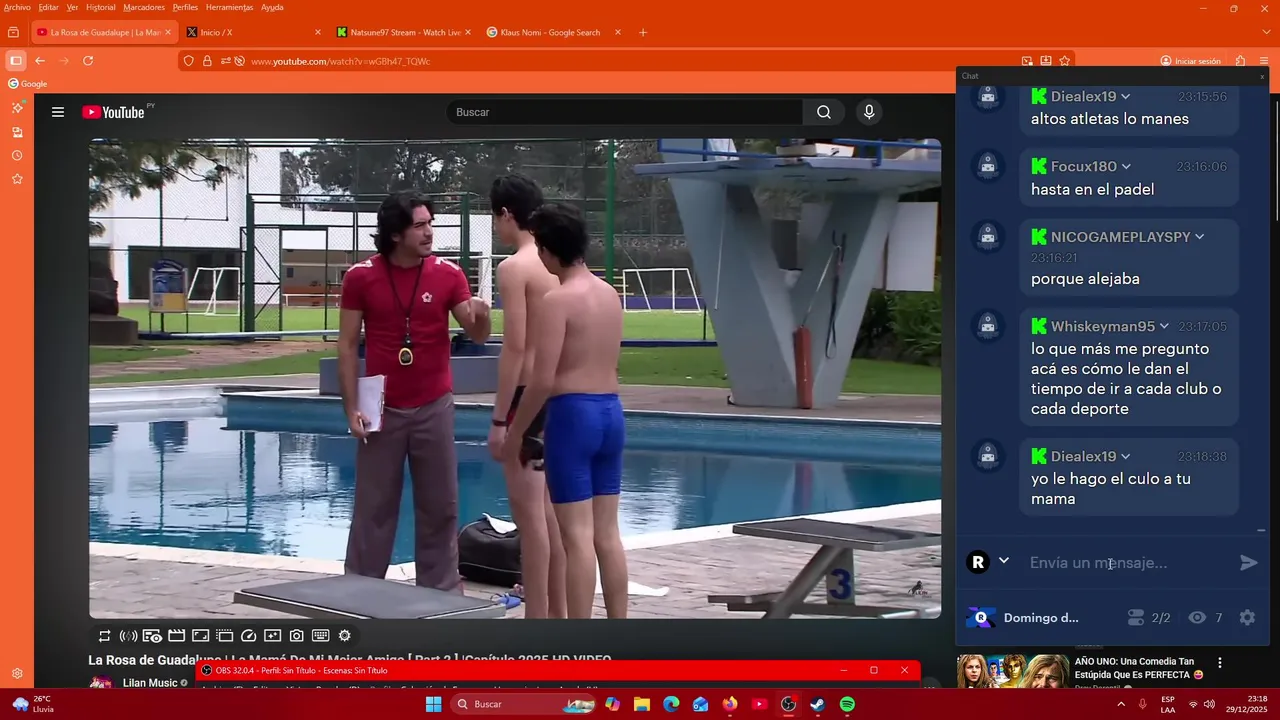Click the fullscreen-frame icon in video toolbar
The image size is (1280, 720).
(x=200, y=636)
